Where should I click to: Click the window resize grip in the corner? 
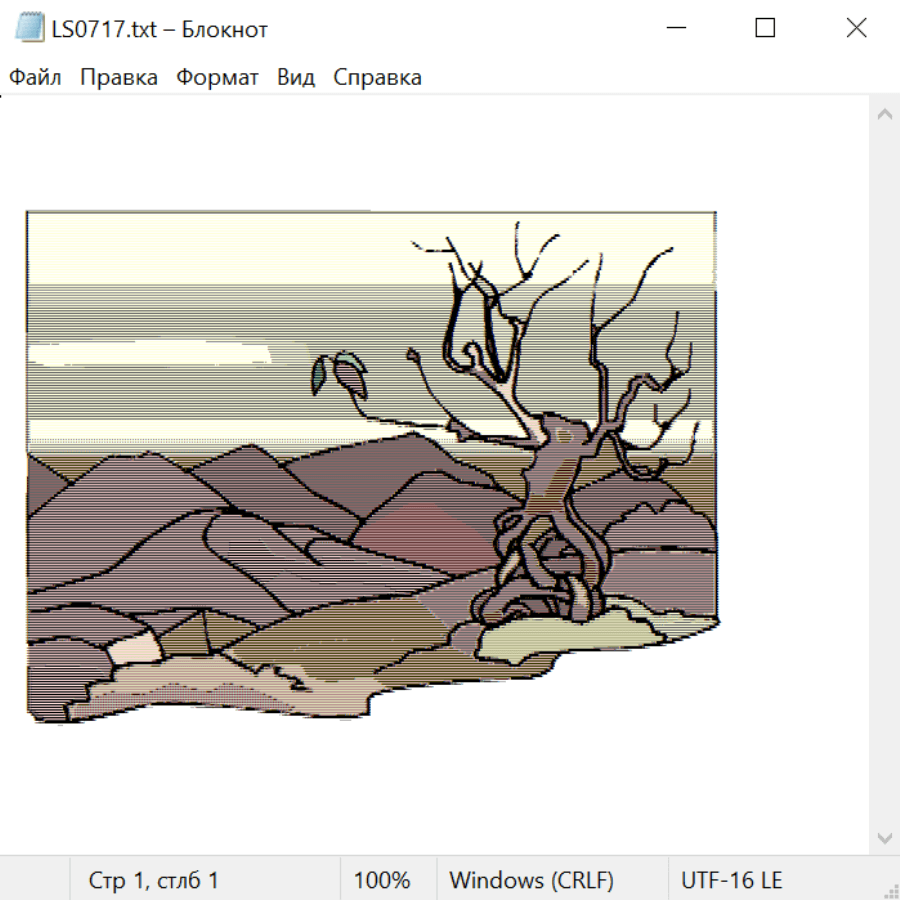click(x=891, y=891)
